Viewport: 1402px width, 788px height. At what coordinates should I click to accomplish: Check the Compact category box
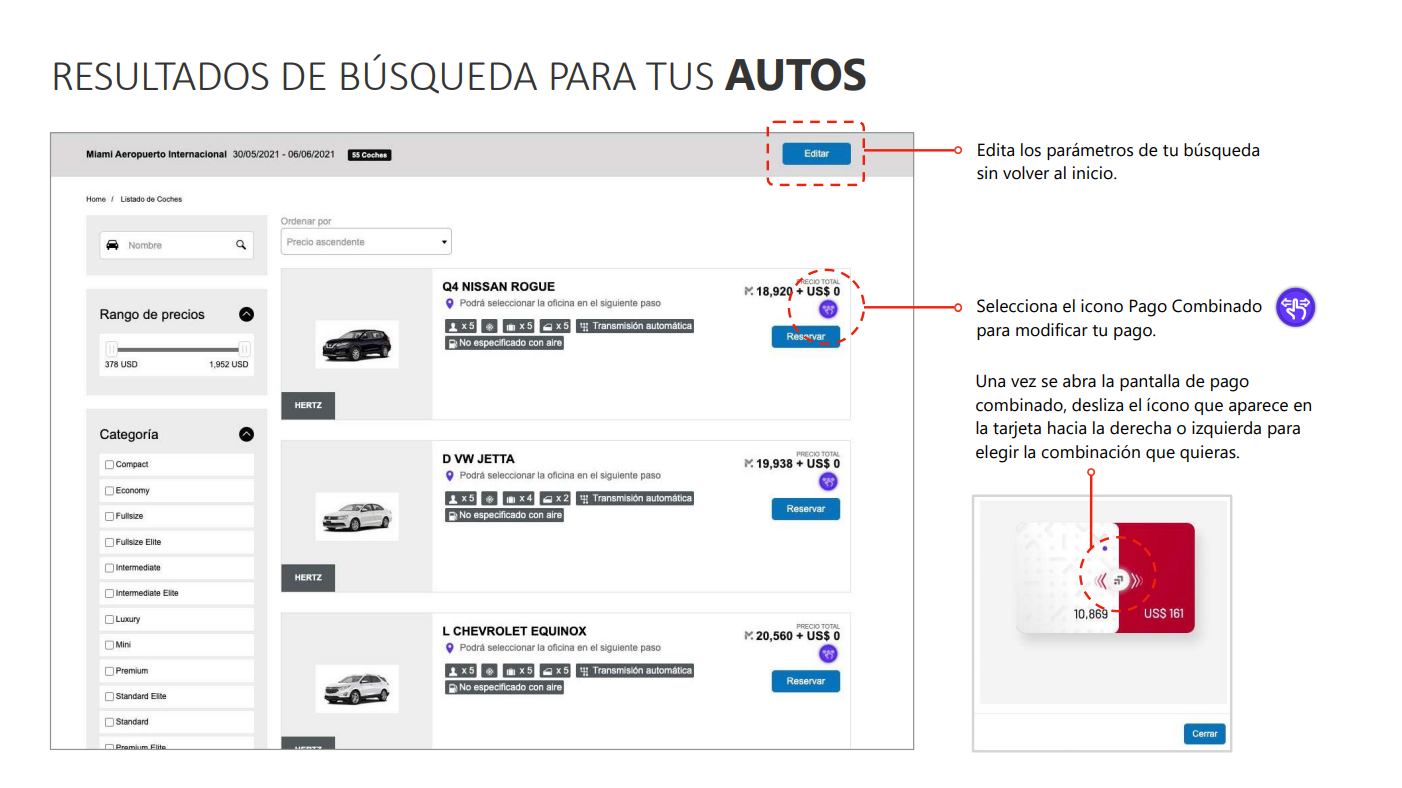(x=109, y=465)
